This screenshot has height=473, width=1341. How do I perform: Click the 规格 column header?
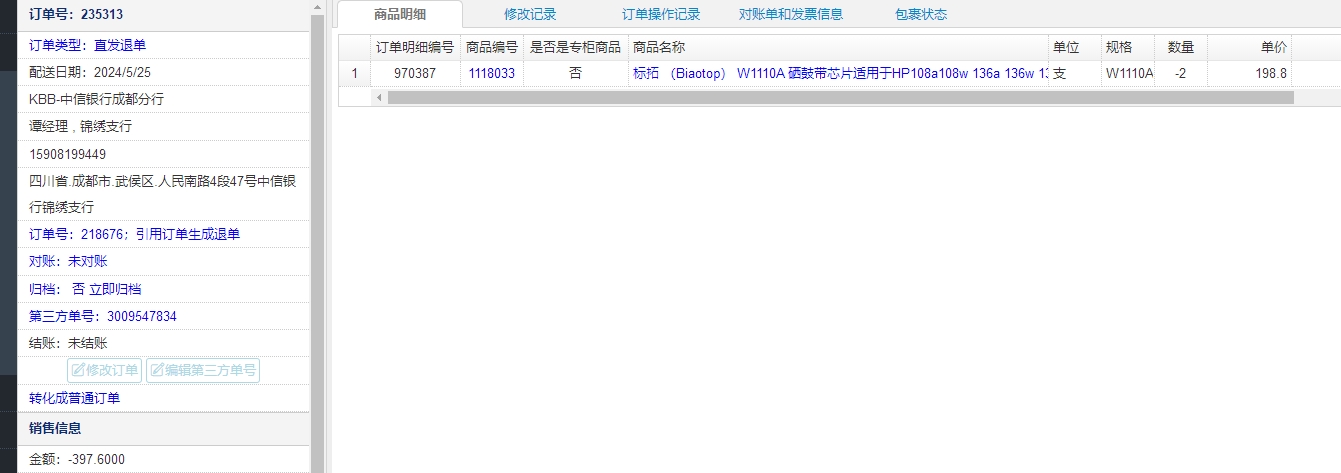[x=1127, y=47]
